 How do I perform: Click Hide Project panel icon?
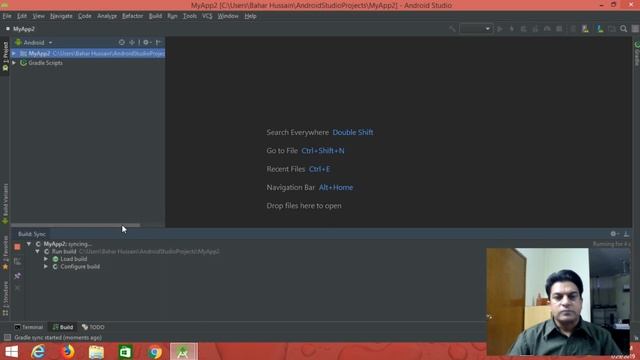pos(159,42)
